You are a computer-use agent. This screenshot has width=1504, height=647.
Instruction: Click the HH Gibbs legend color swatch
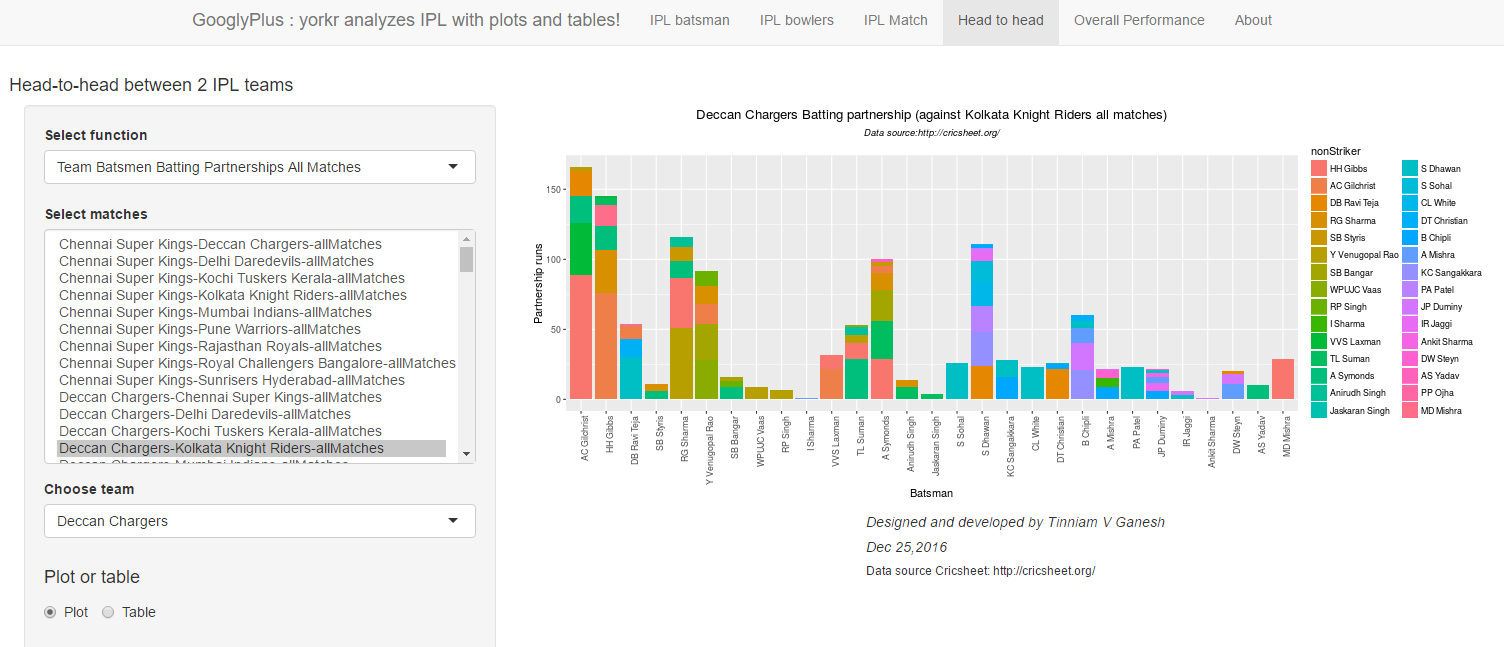click(x=1318, y=169)
